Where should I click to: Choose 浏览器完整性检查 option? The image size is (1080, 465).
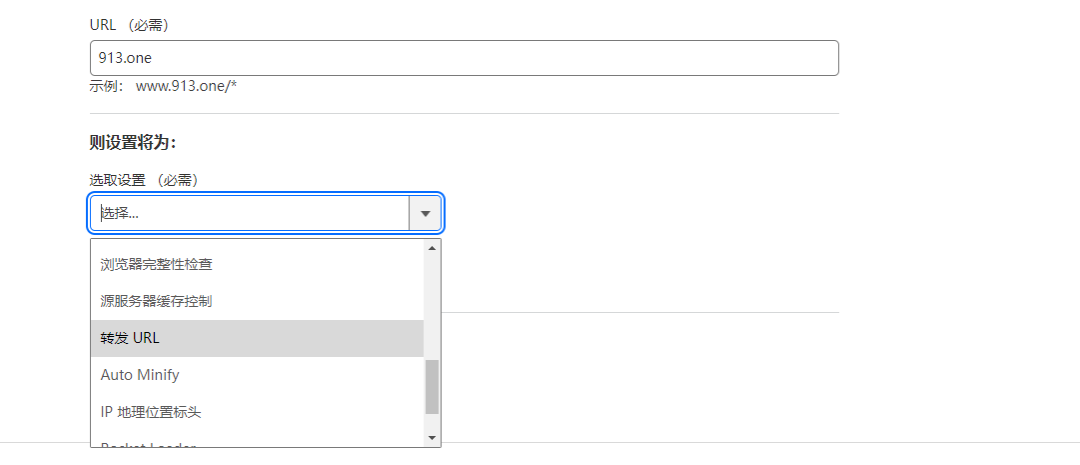(x=156, y=265)
